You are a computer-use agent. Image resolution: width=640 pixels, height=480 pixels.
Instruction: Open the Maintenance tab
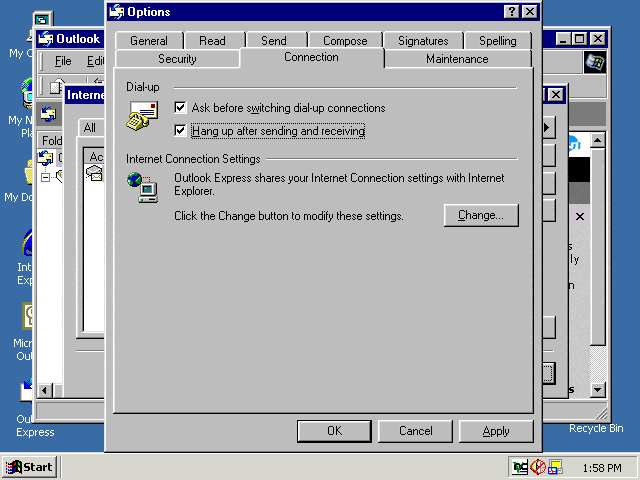point(457,59)
